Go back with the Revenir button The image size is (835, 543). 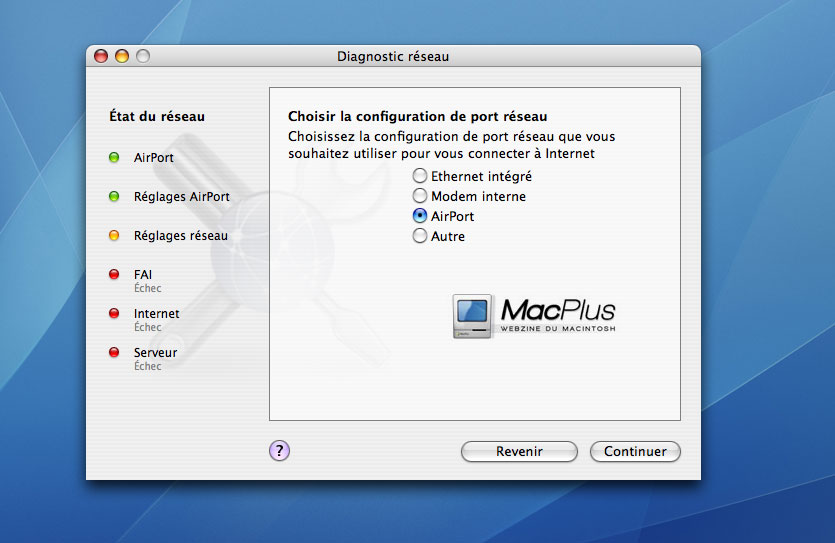519,451
